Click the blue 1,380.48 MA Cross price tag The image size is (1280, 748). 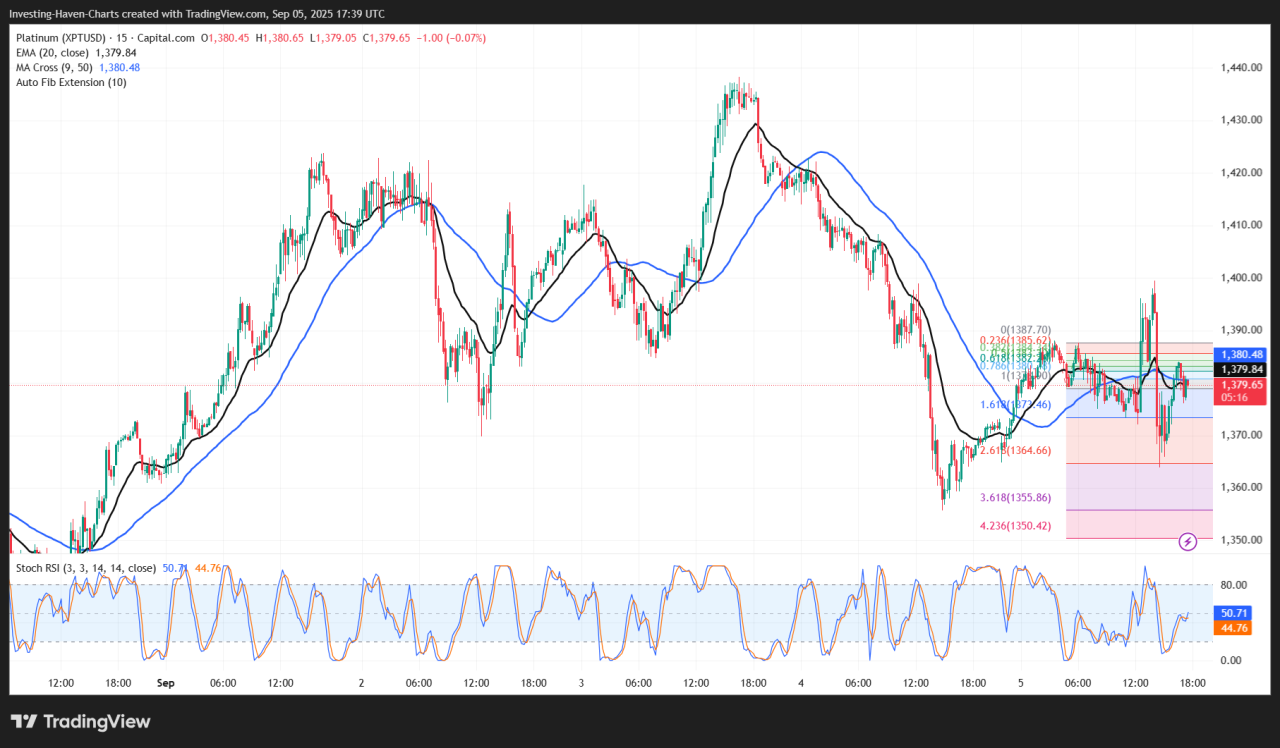[1240, 354]
